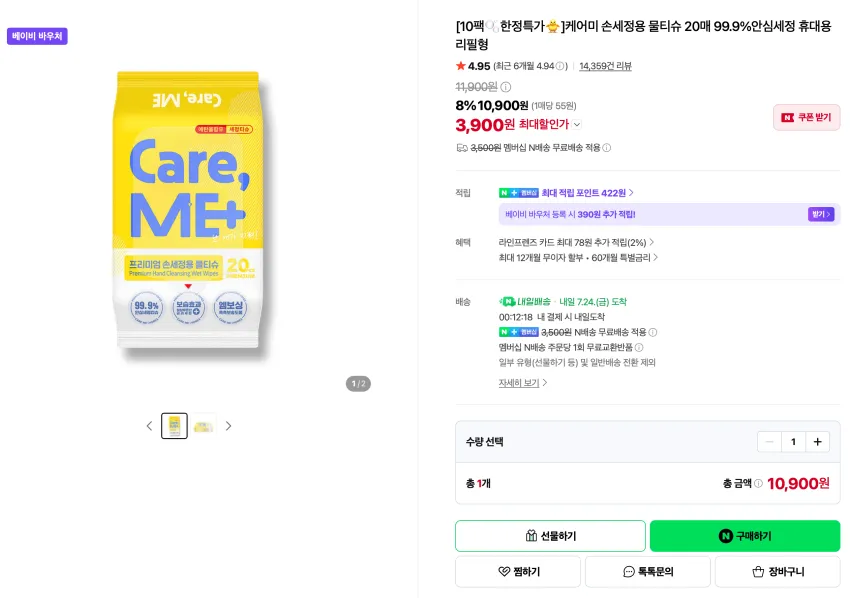This screenshot has height=598, width=850.
Task: Click info icon beside the 4.94 rating
Action: (559, 66)
